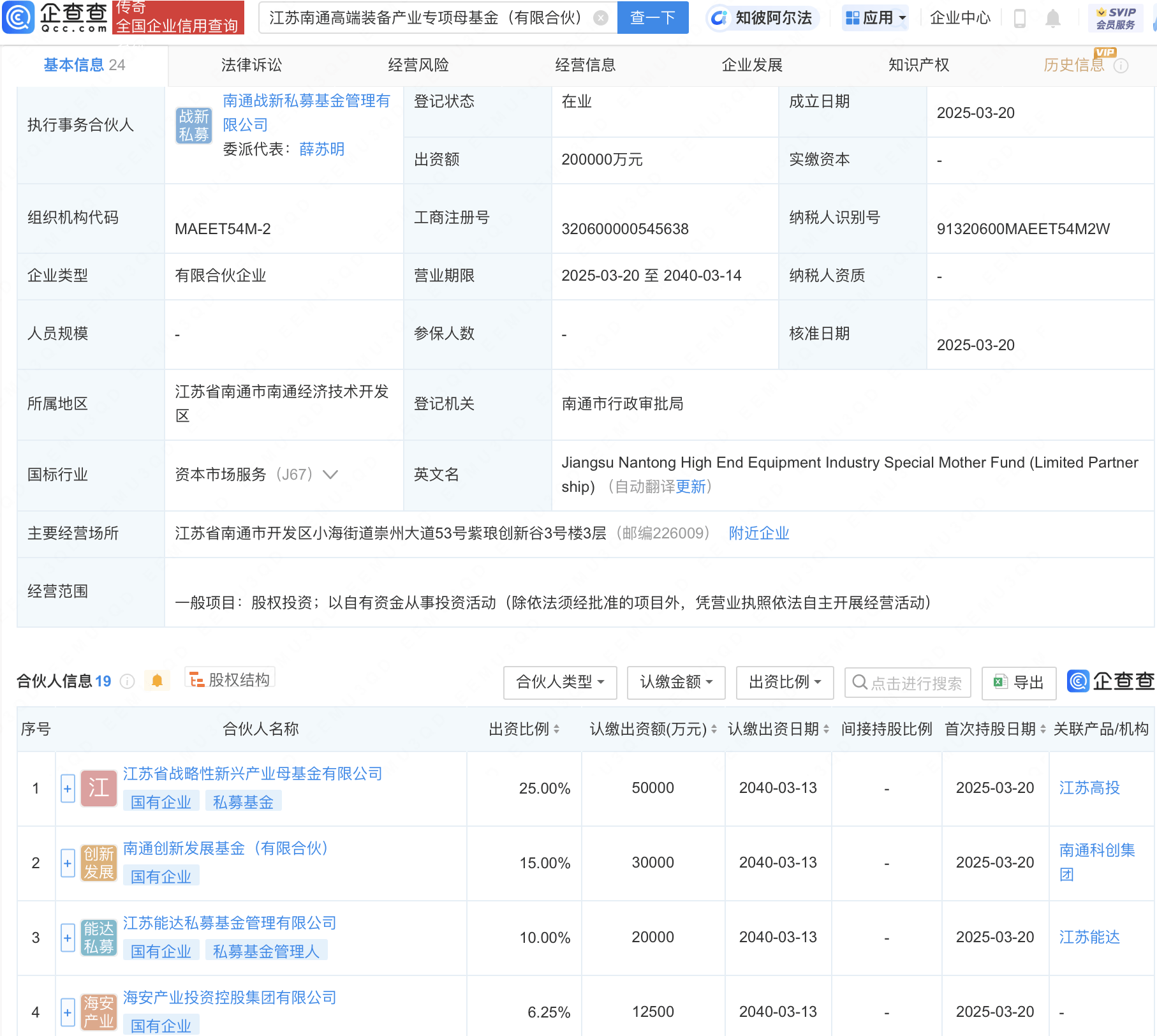Click 私募基金管理人 tag in row 3

[266, 951]
